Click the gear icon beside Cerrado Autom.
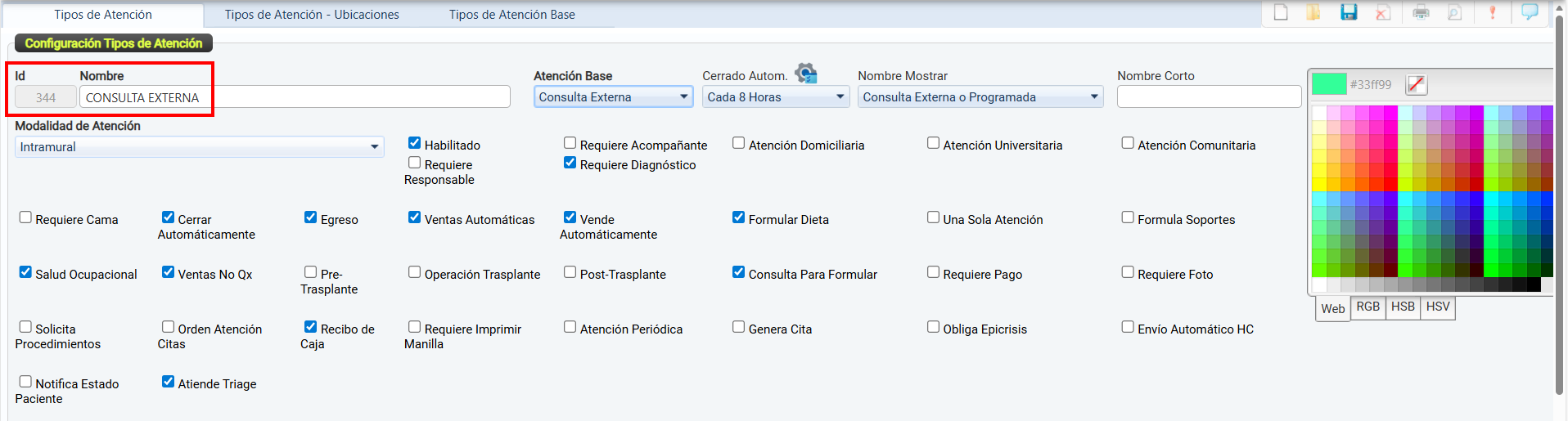 pyautogui.click(x=806, y=74)
